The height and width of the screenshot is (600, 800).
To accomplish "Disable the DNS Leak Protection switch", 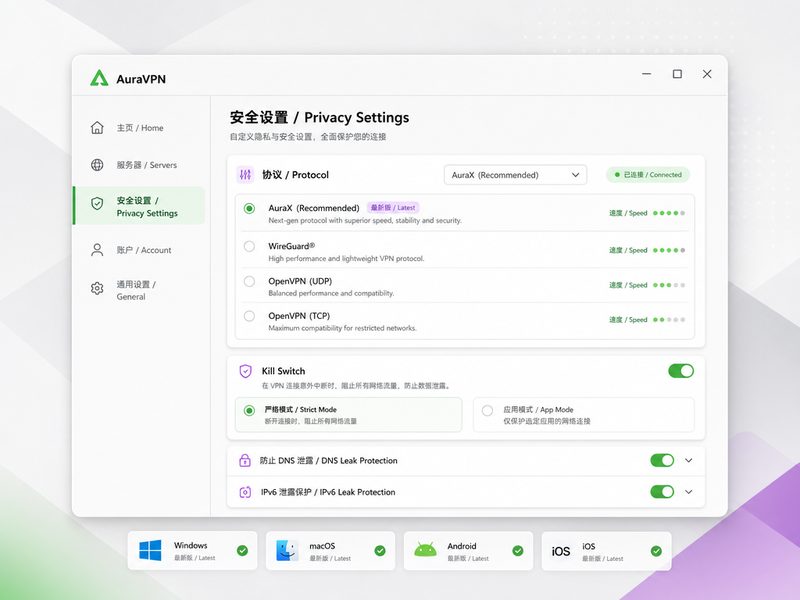I will pos(662,460).
